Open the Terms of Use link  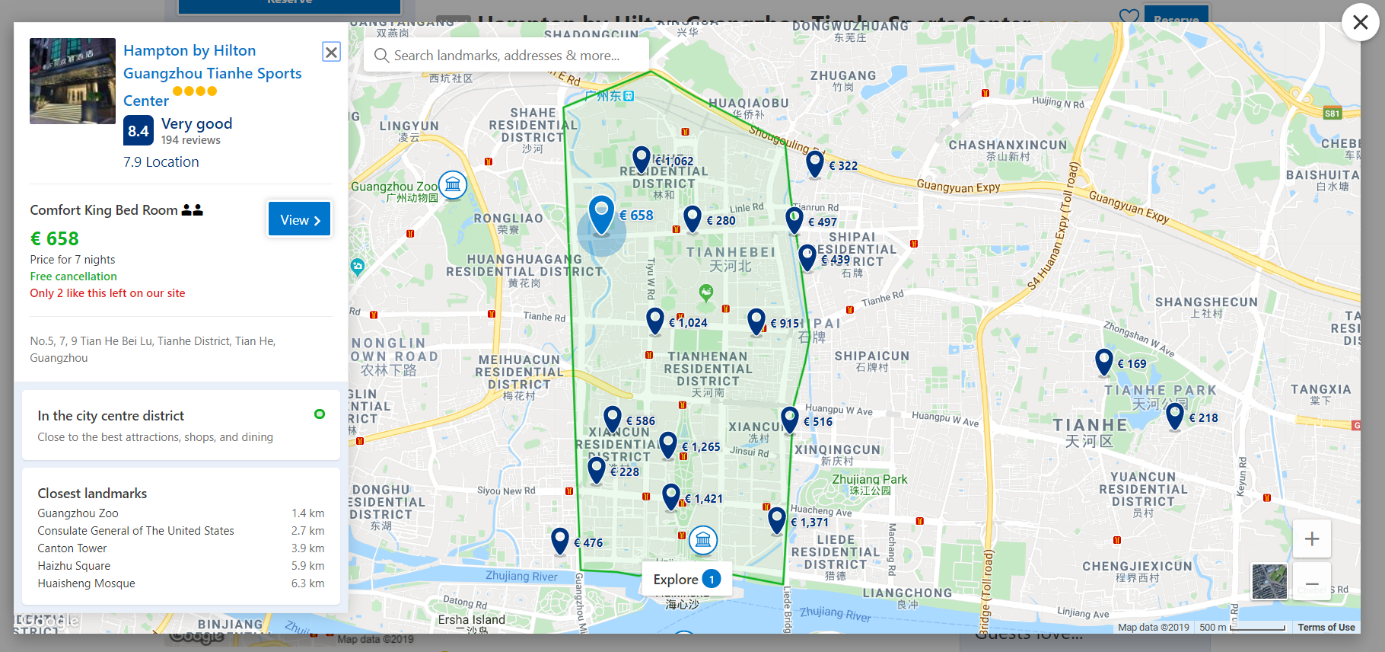click(x=1326, y=627)
